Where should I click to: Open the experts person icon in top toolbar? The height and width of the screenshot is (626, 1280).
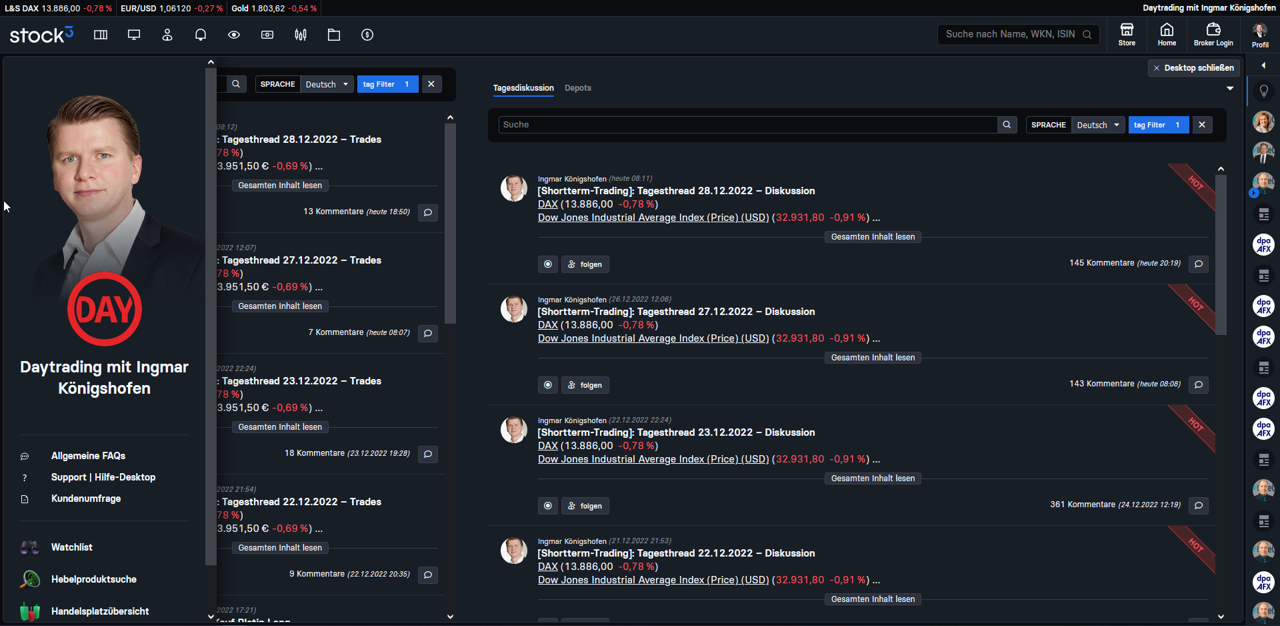coord(167,35)
